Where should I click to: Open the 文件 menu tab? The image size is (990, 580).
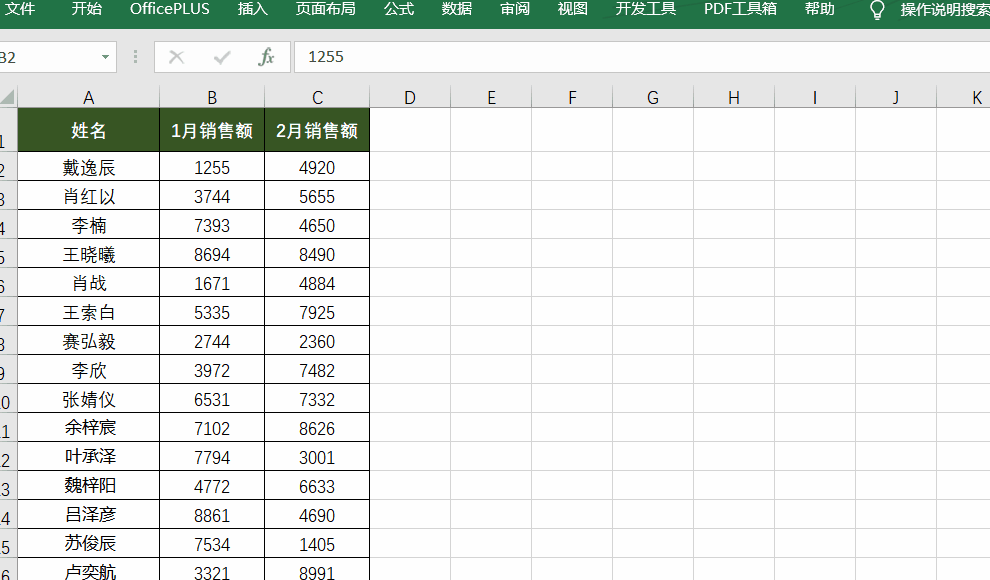(x=20, y=9)
